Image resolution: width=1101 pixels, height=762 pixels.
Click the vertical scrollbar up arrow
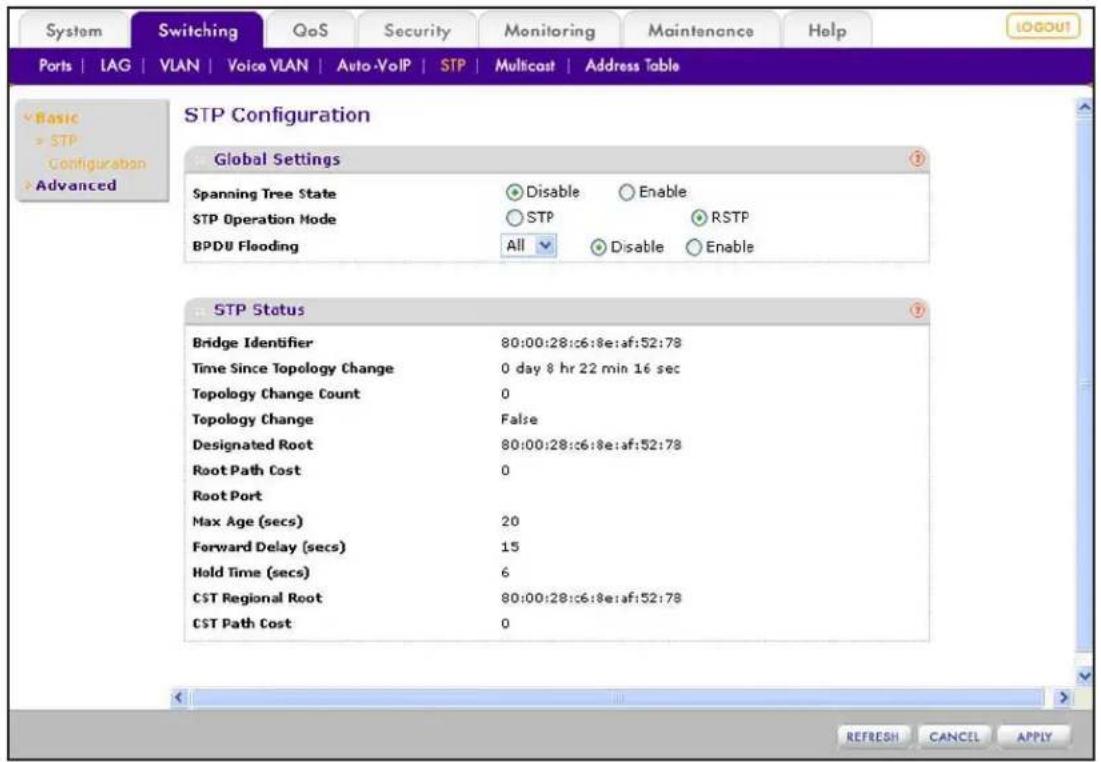tap(1084, 107)
